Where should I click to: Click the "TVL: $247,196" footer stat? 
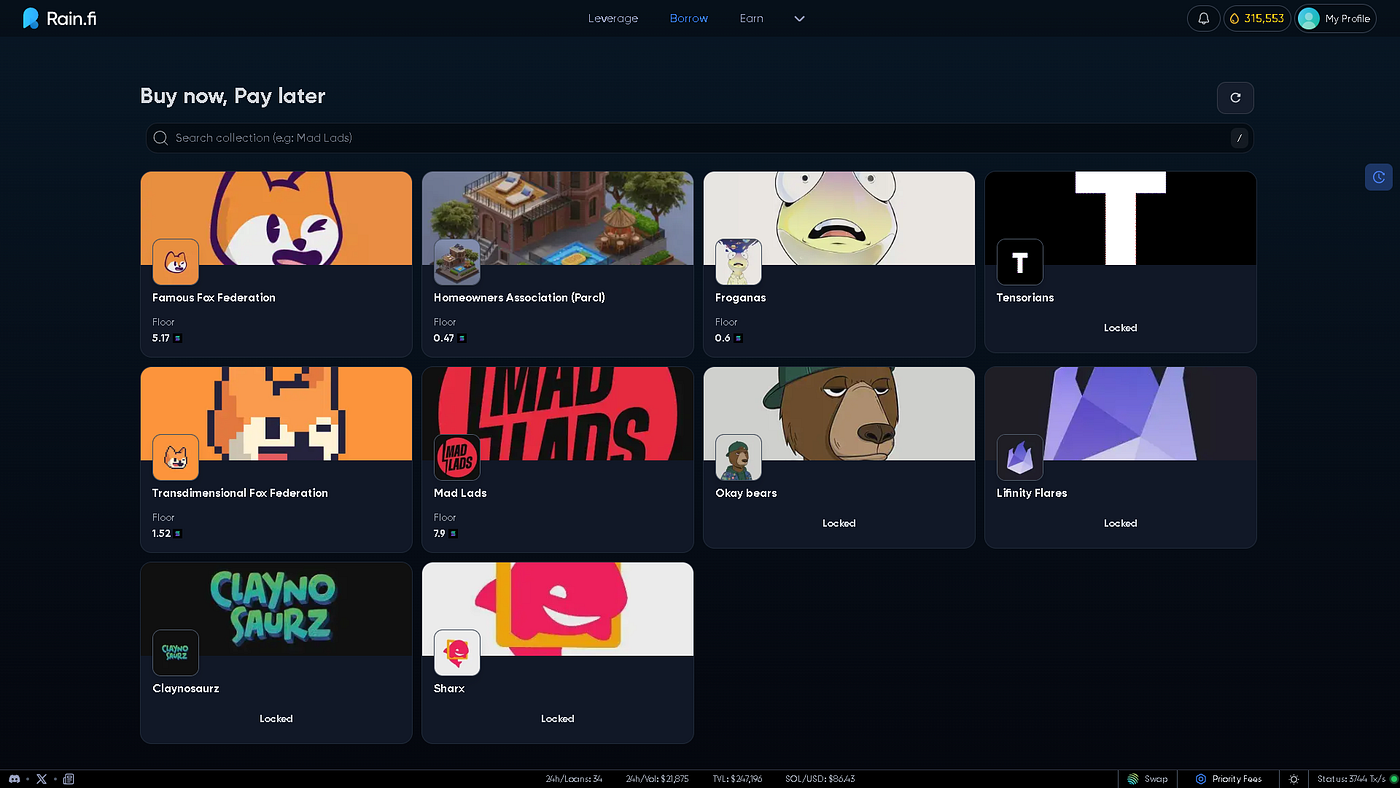click(x=737, y=779)
